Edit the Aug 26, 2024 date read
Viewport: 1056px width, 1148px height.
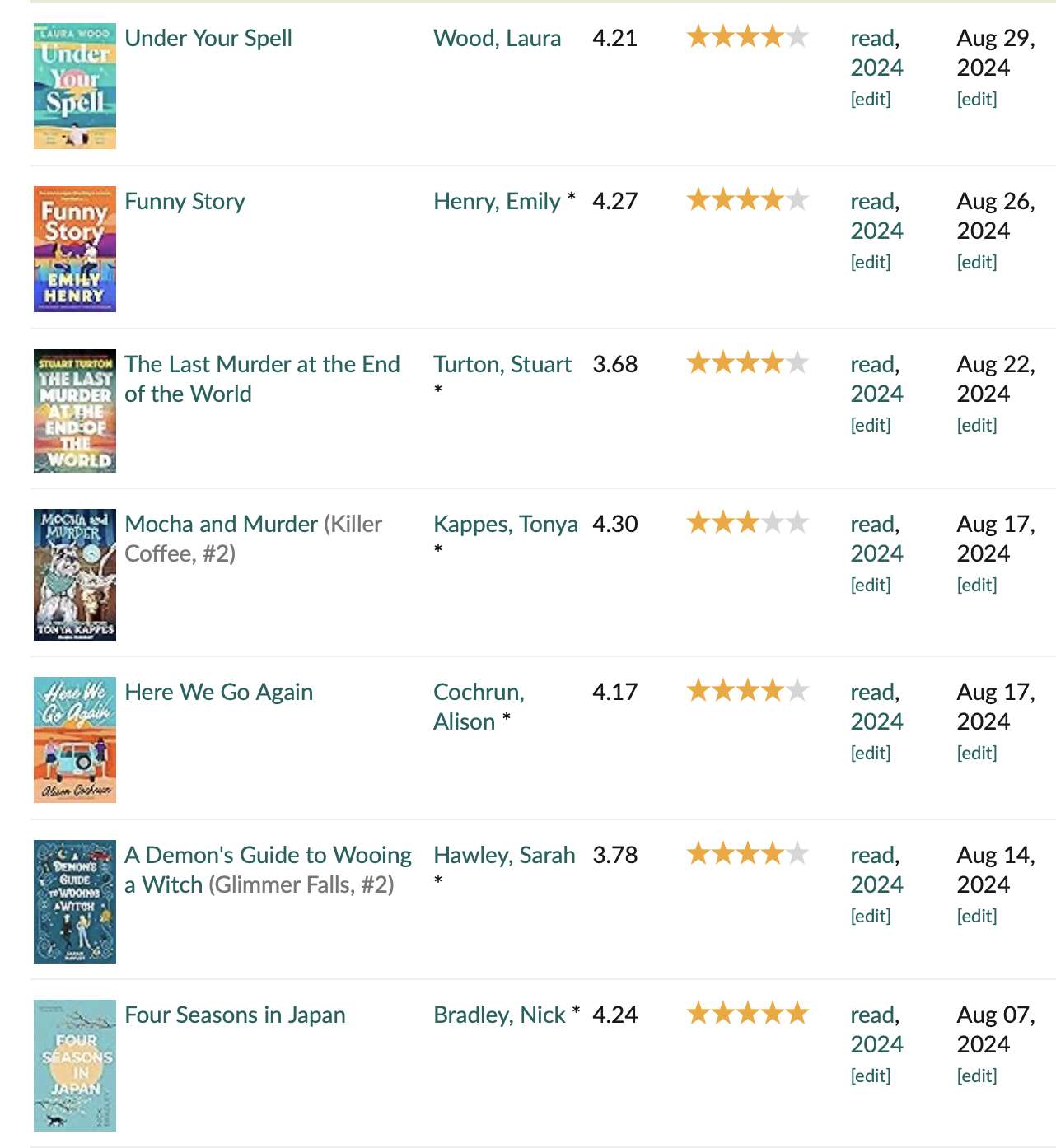(977, 262)
